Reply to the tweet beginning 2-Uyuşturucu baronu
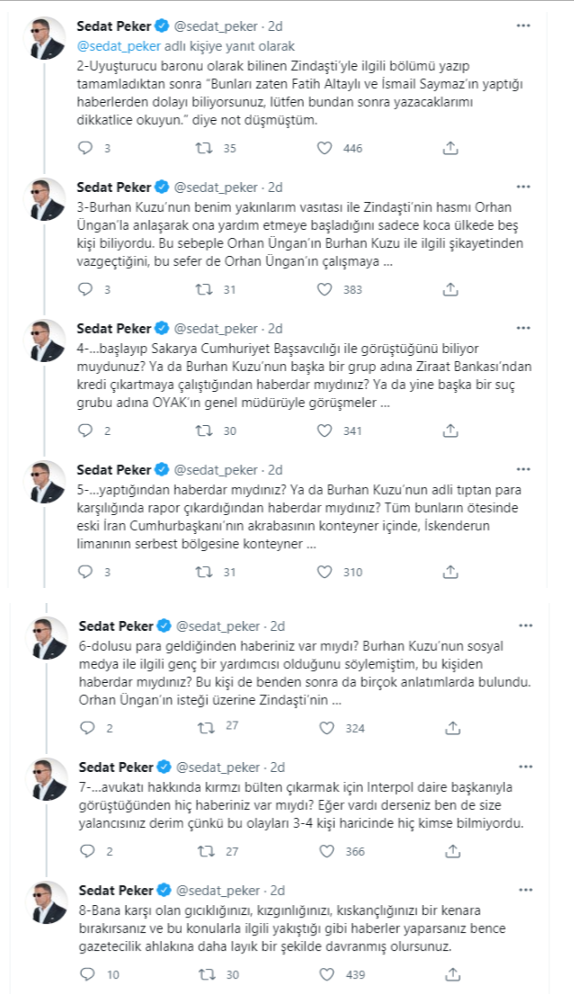The height and width of the screenshot is (1005, 574). [86, 148]
